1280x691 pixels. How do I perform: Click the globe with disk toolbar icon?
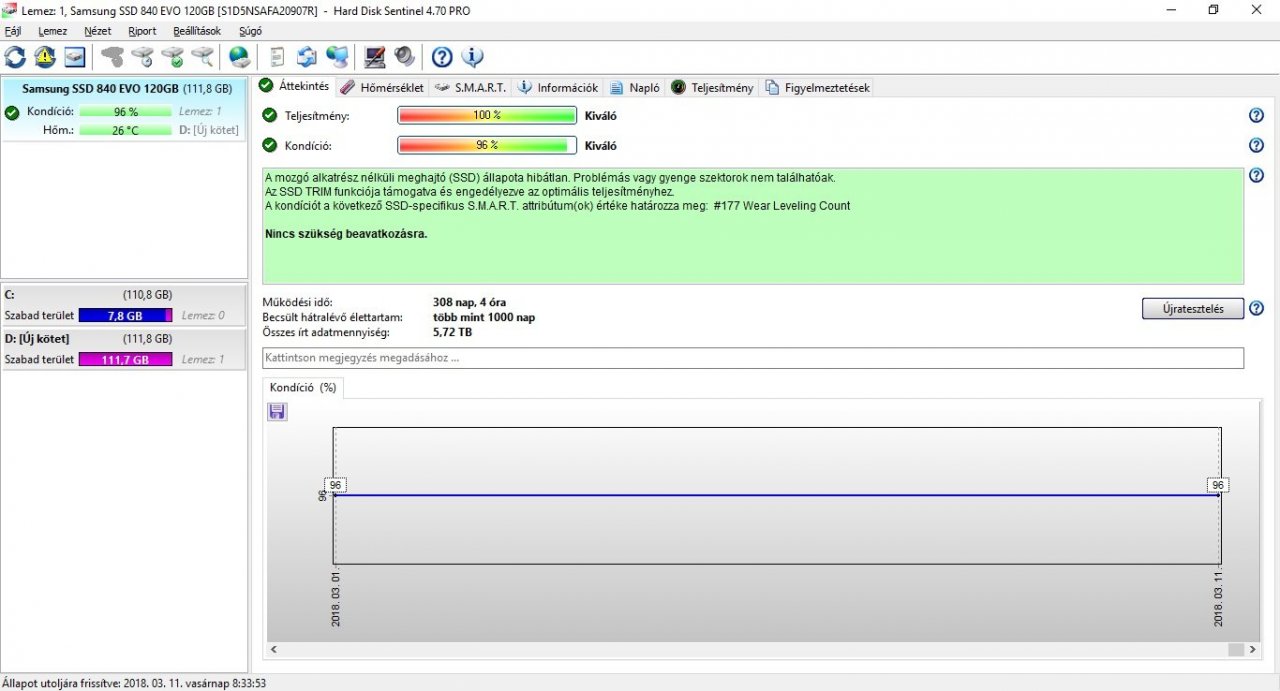pyautogui.click(x=239, y=56)
